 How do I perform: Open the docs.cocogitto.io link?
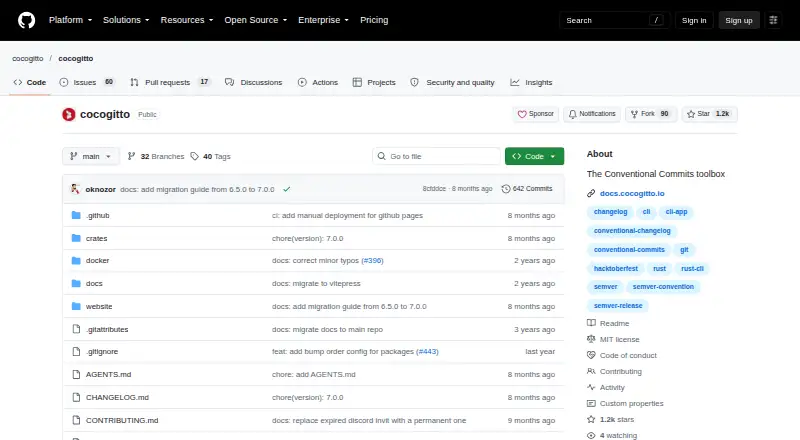[x=632, y=193]
